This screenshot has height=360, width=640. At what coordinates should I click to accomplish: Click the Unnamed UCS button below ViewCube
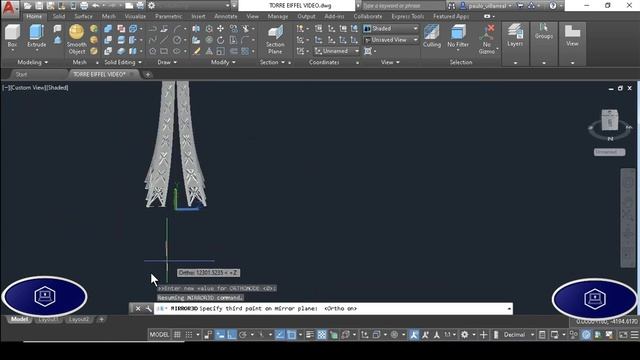[x=609, y=152]
